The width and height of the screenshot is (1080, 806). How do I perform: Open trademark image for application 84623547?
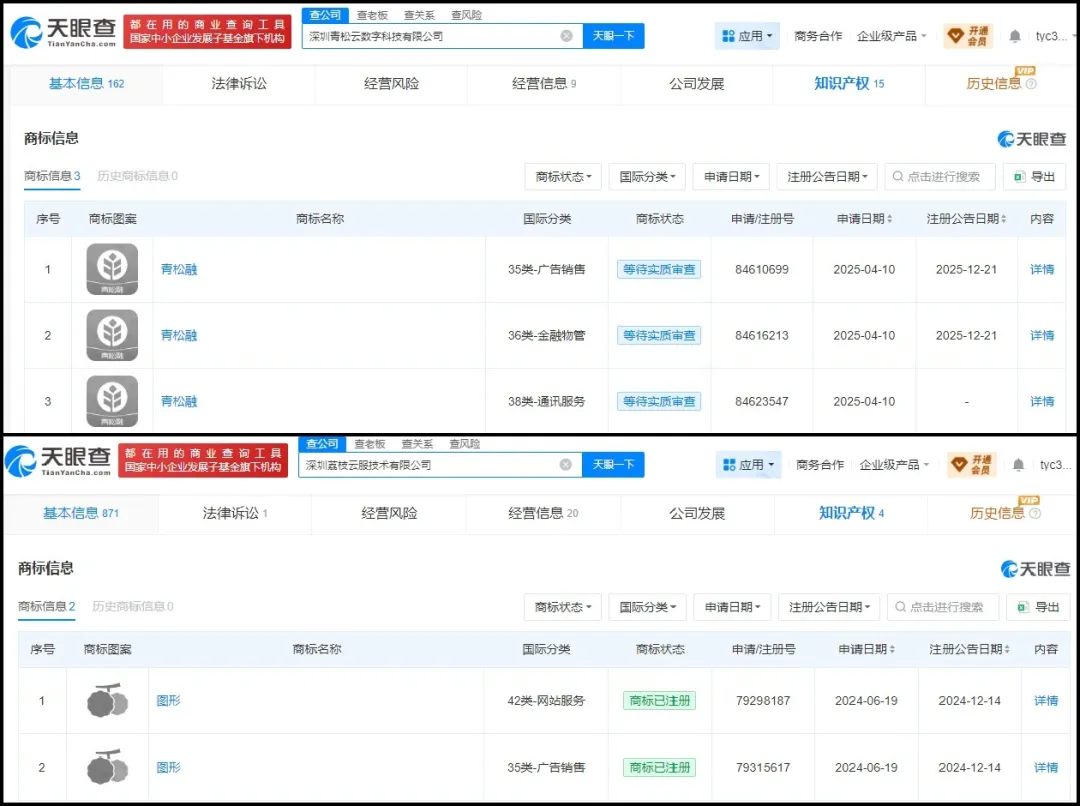pos(112,401)
